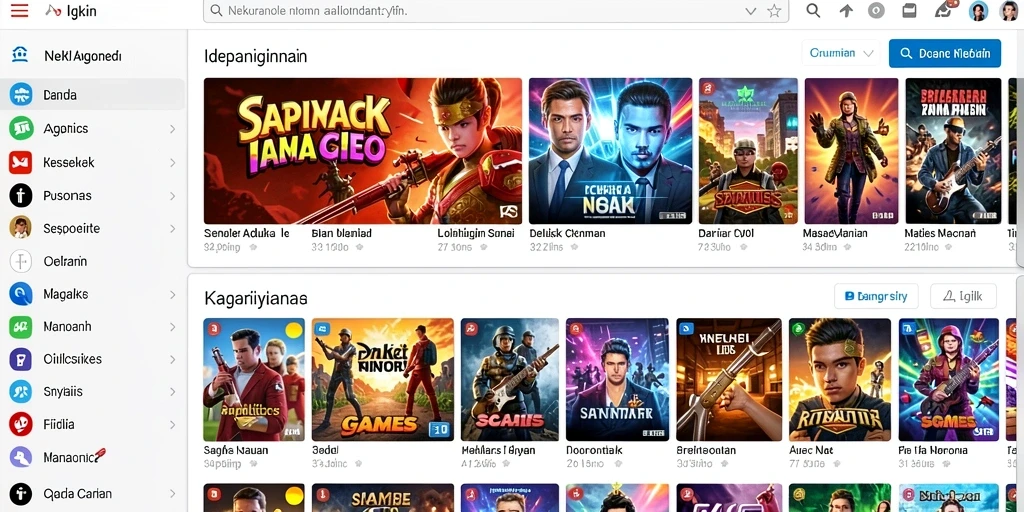Expand the Kessekek chevron
This screenshot has height=512, width=1024.
pyautogui.click(x=172, y=163)
